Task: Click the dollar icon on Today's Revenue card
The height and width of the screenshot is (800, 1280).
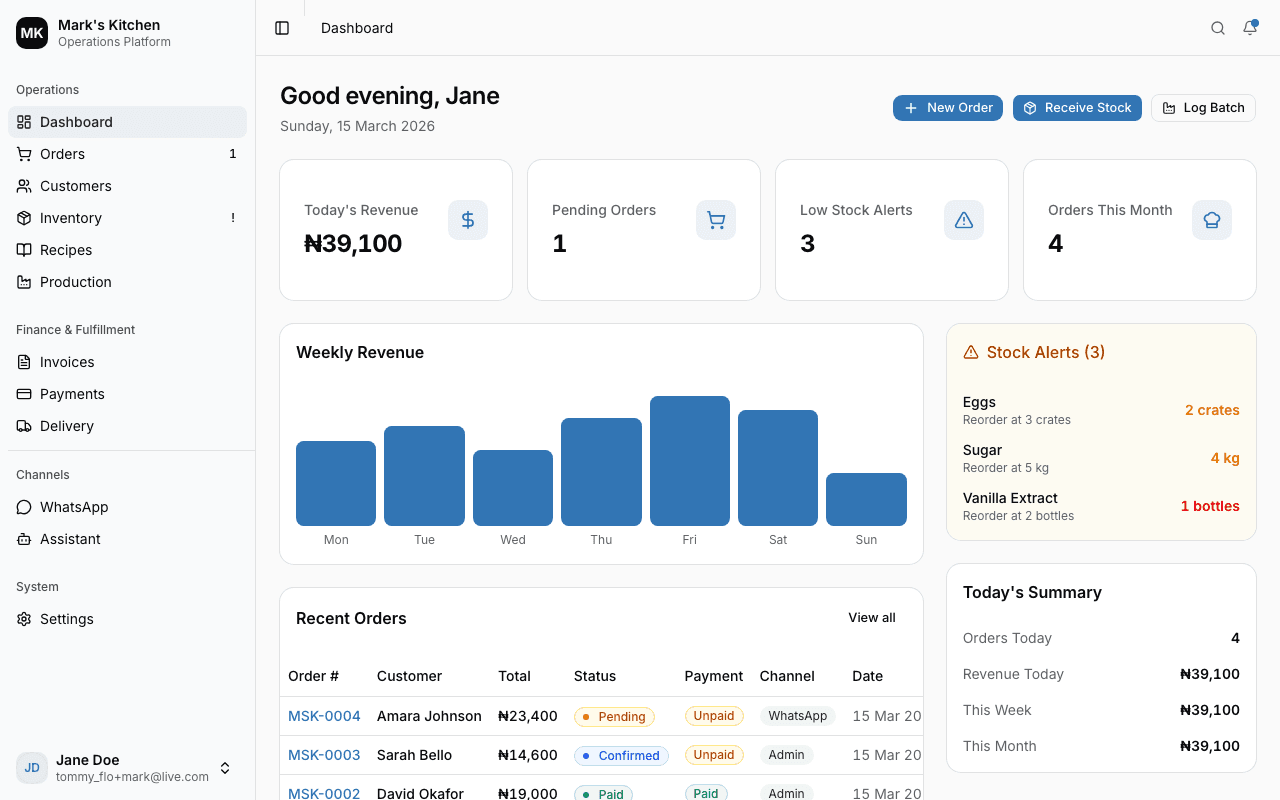Action: coord(468,220)
